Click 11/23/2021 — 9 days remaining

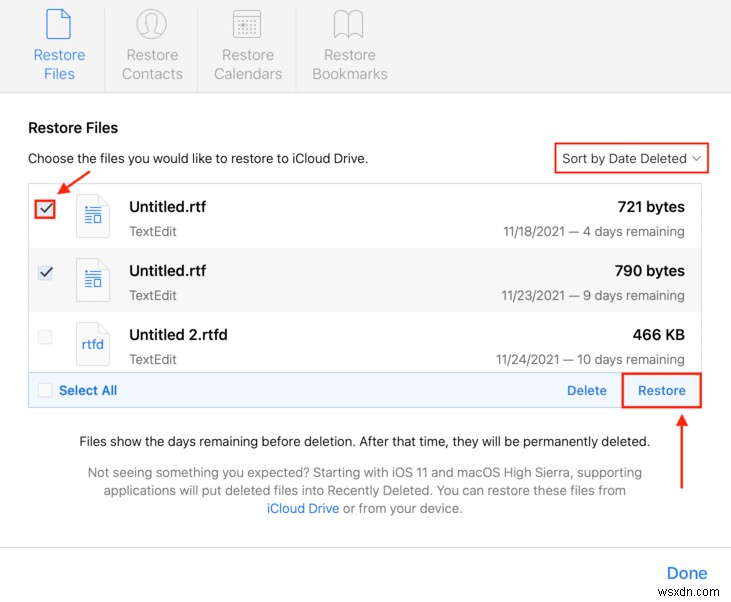pyautogui.click(x=593, y=296)
